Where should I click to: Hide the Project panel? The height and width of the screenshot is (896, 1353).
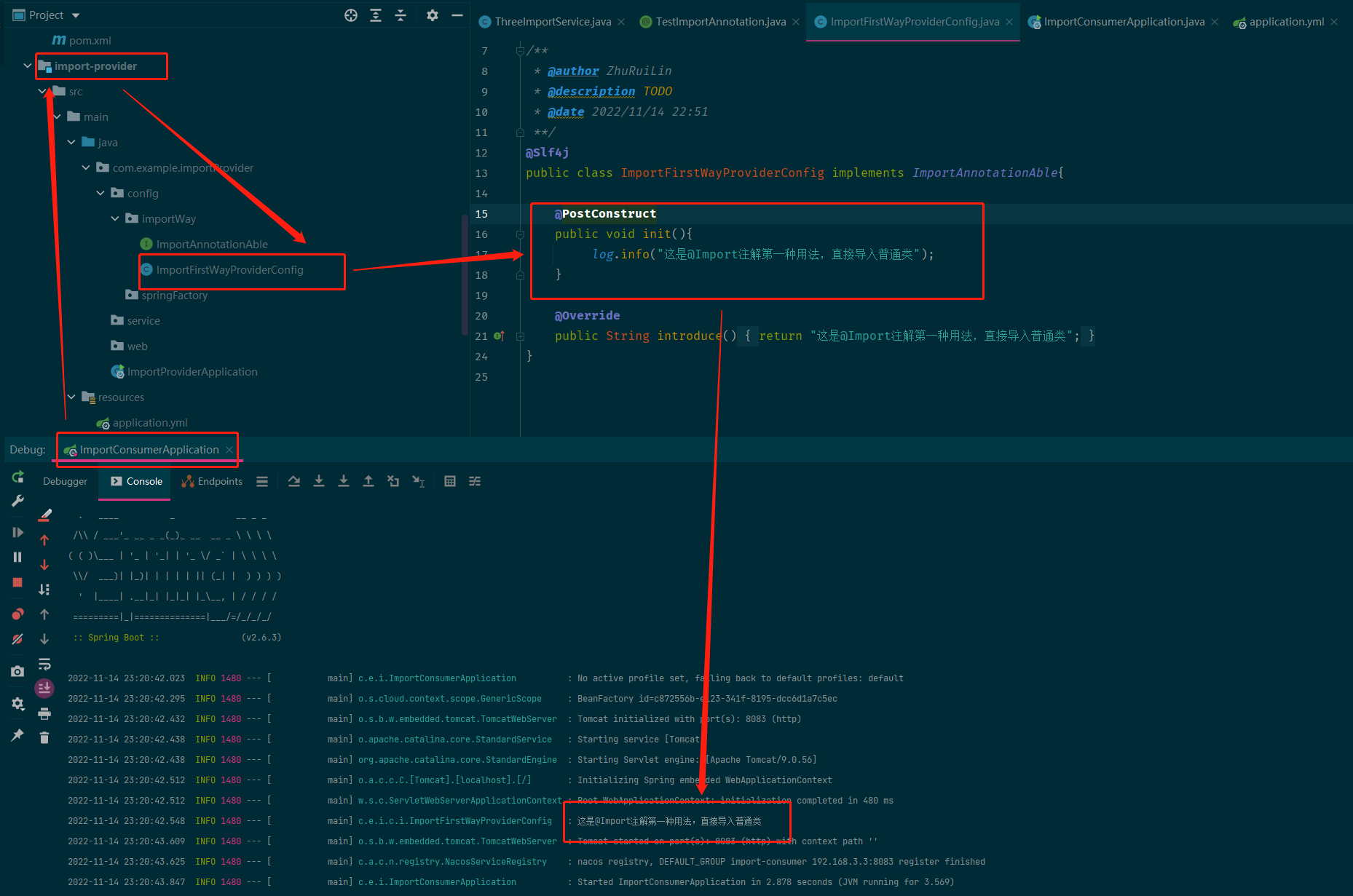click(457, 15)
